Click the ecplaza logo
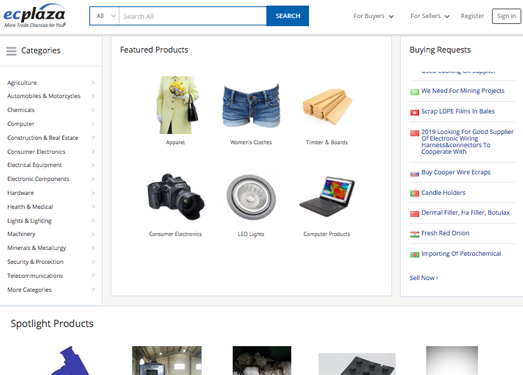523x375 pixels. pos(34,16)
